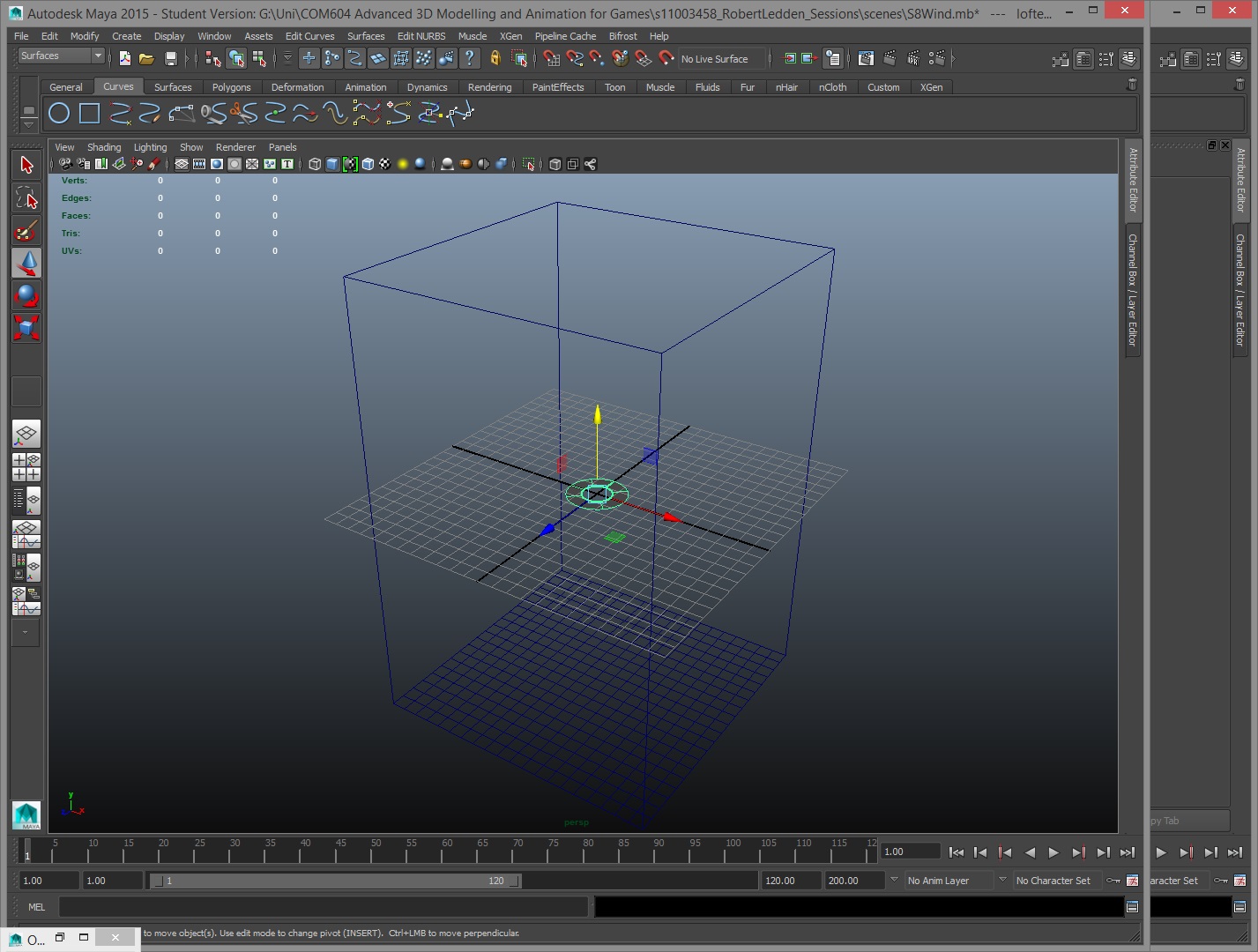Pick the Pencil Curve tool on the shelf
Viewport: 1258px width, 952px height.
[x=150, y=113]
